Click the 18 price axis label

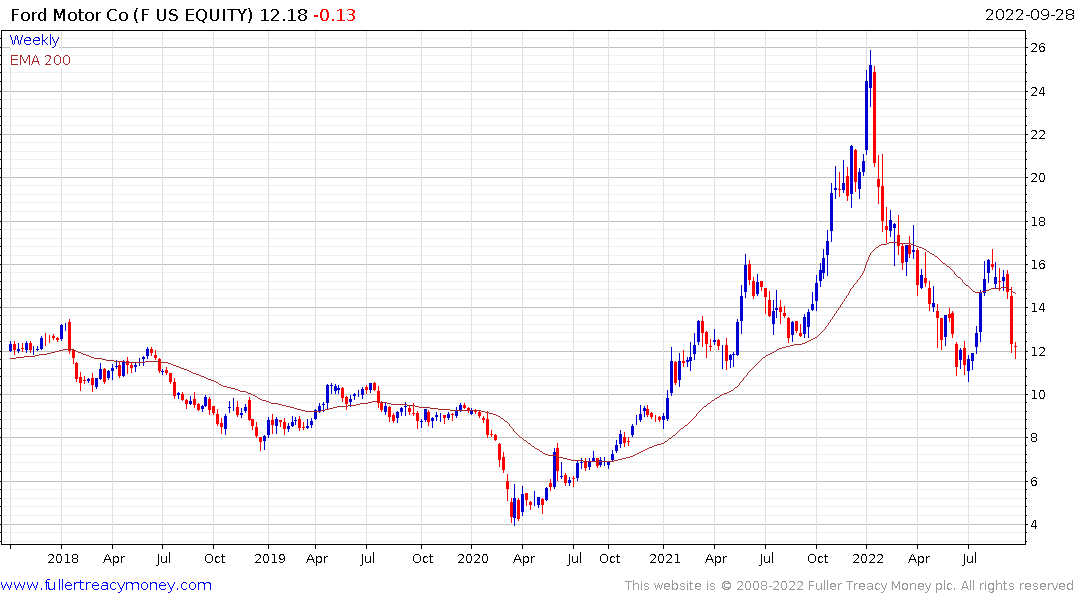pos(1038,221)
